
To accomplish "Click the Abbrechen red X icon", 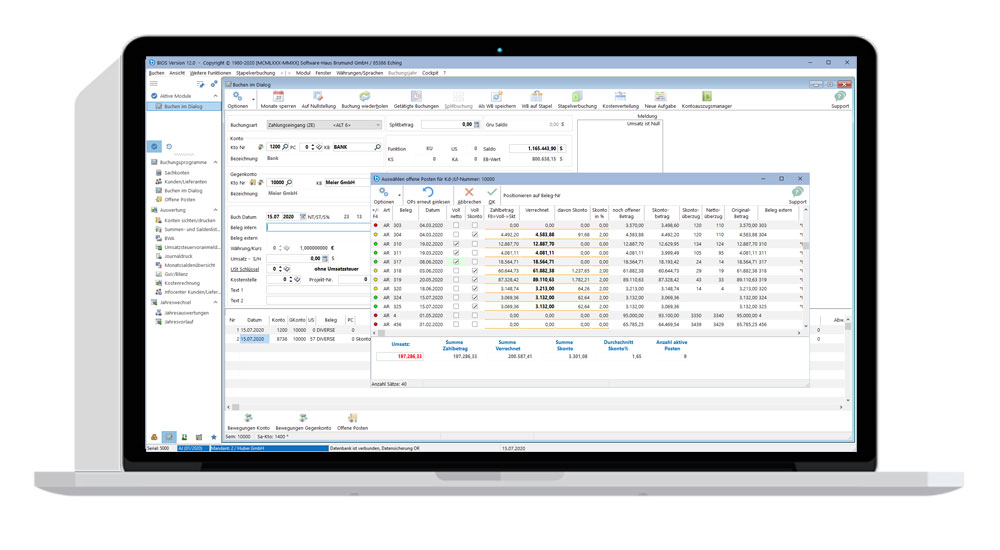I will click(x=469, y=192).
